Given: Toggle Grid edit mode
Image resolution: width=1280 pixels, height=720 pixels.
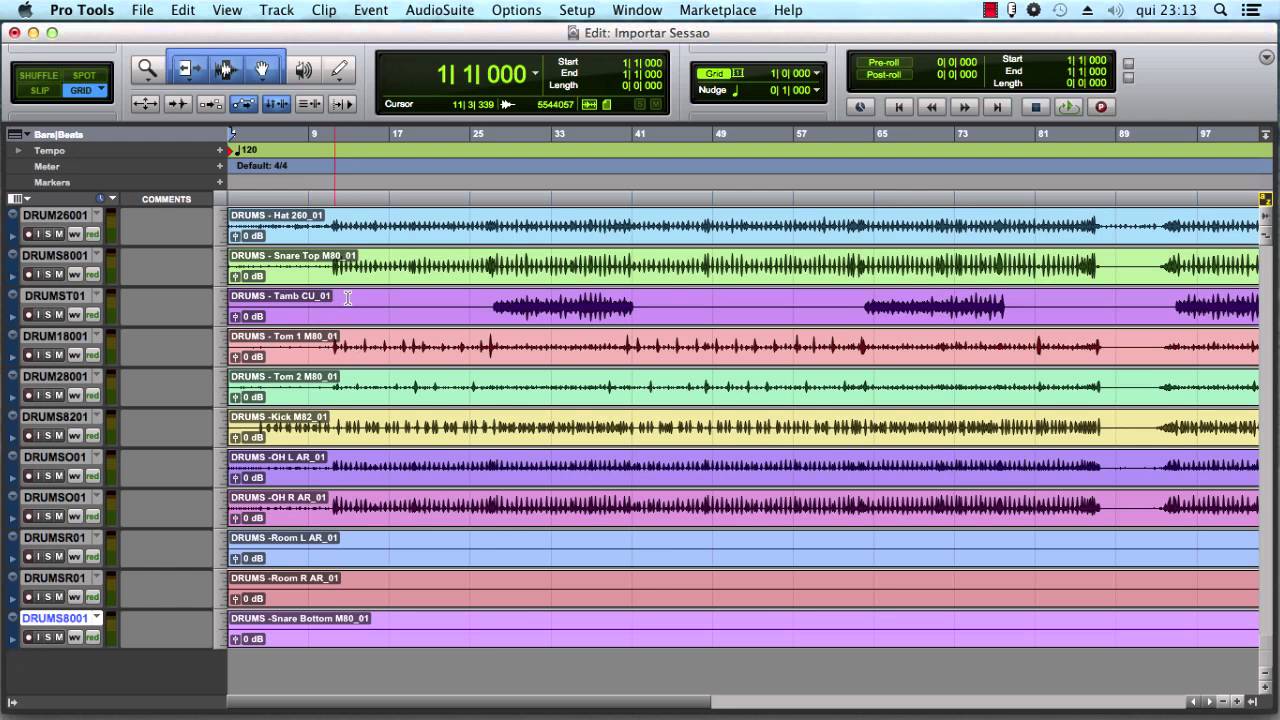Looking at the screenshot, I should [x=84, y=90].
